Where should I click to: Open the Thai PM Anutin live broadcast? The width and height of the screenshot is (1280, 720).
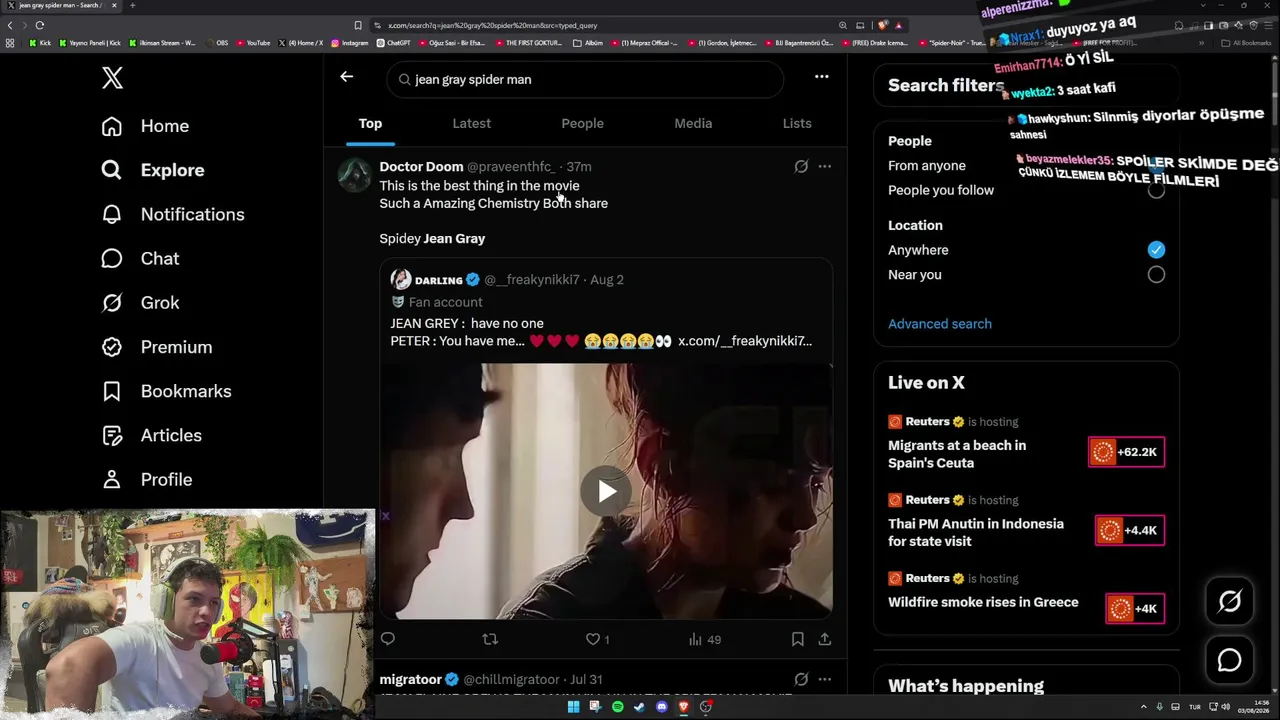976,532
